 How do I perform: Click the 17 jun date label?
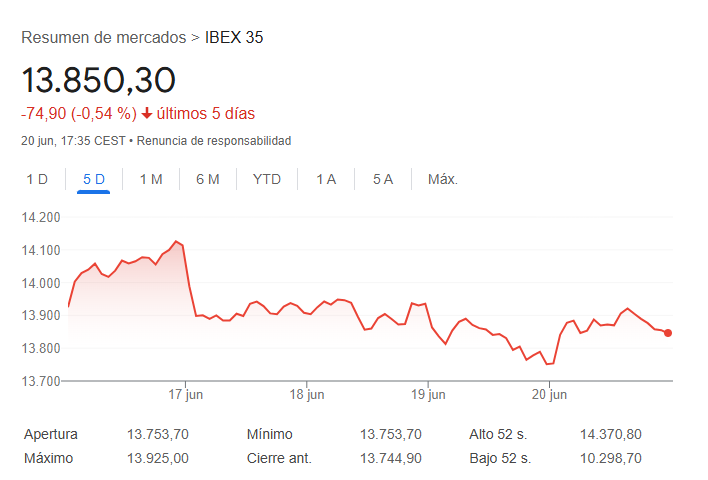[x=186, y=395]
